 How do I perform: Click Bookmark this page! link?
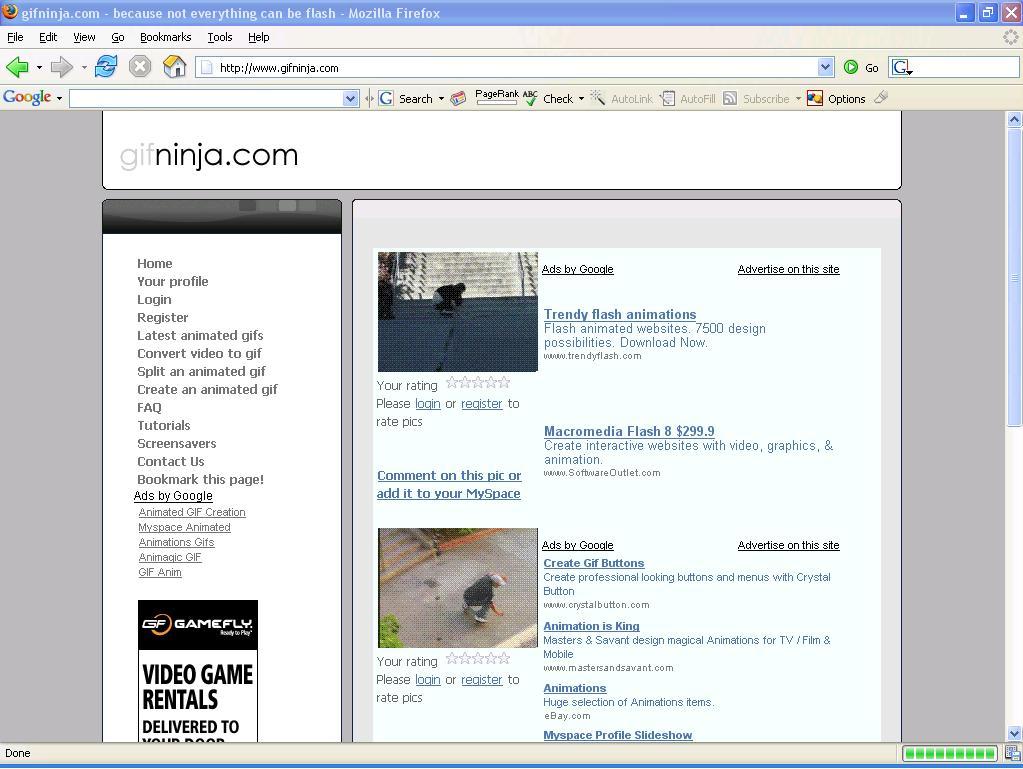[200, 479]
